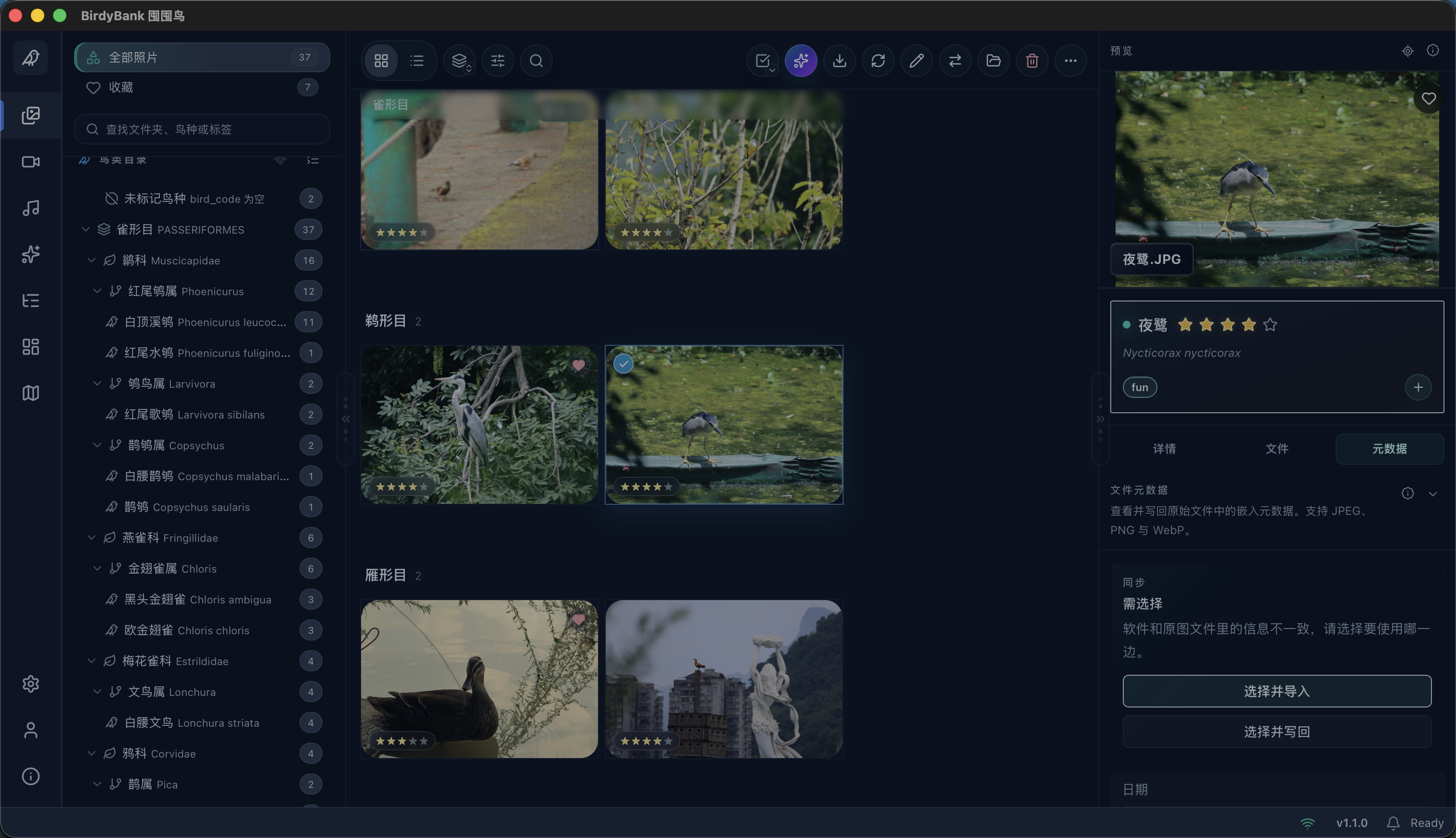Switch to the 文件 tab
This screenshot has height=838, width=1456.
point(1276,449)
